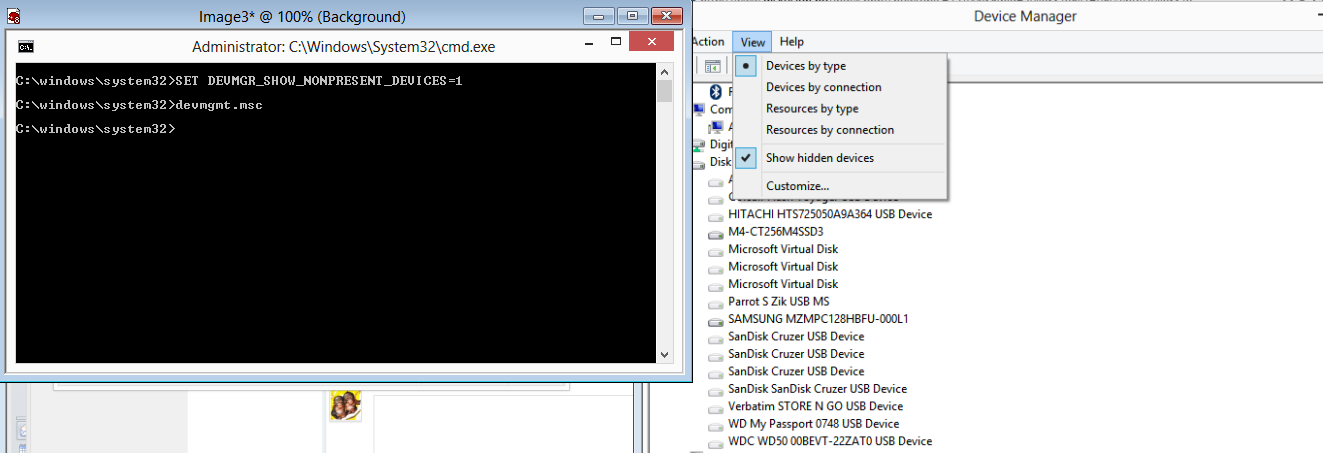Image resolution: width=1323 pixels, height=453 pixels.
Task: Close the open View menu header
Action: (x=753, y=42)
